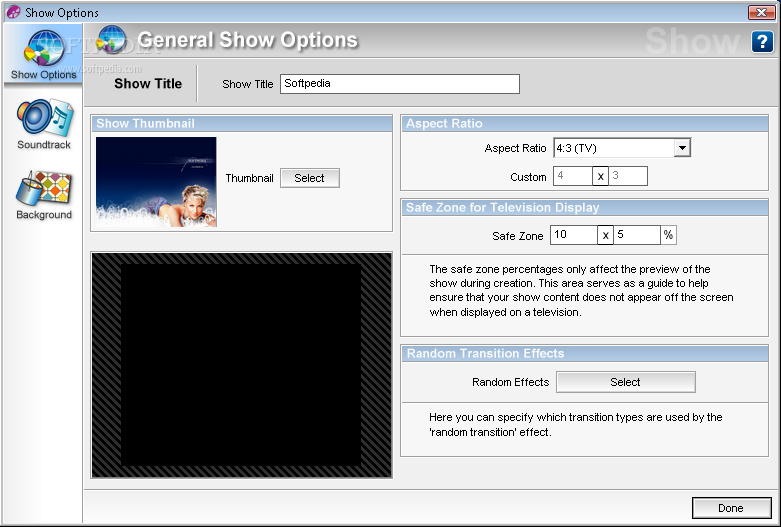Click the black safe zone preview area
The height and width of the screenshot is (527, 781).
(242, 365)
